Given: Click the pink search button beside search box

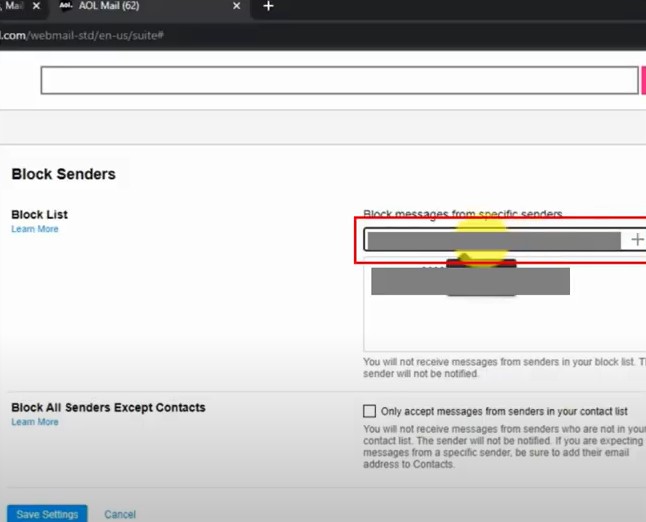Looking at the screenshot, I should pos(644,80).
